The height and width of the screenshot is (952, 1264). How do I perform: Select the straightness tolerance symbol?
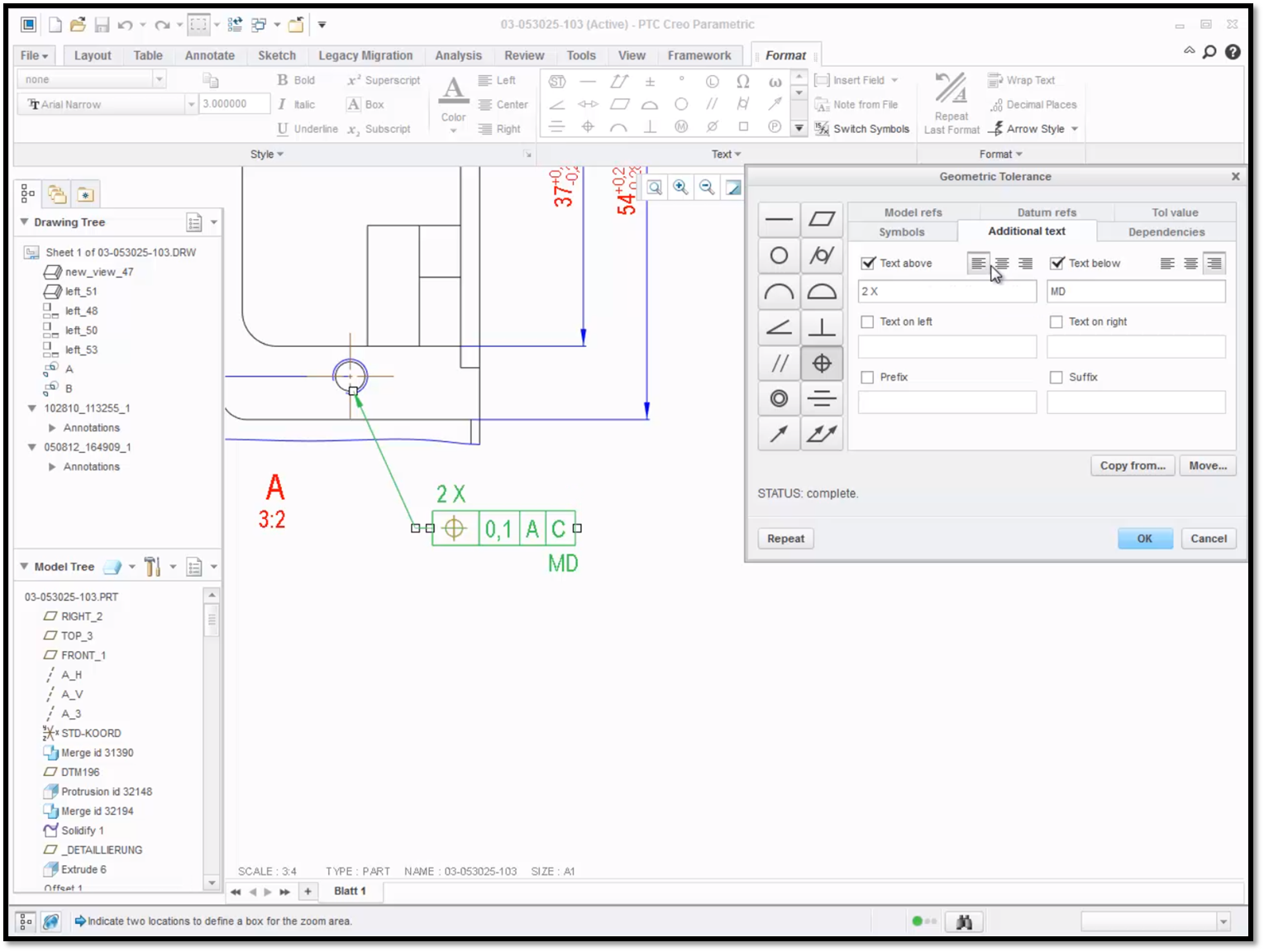(x=779, y=220)
